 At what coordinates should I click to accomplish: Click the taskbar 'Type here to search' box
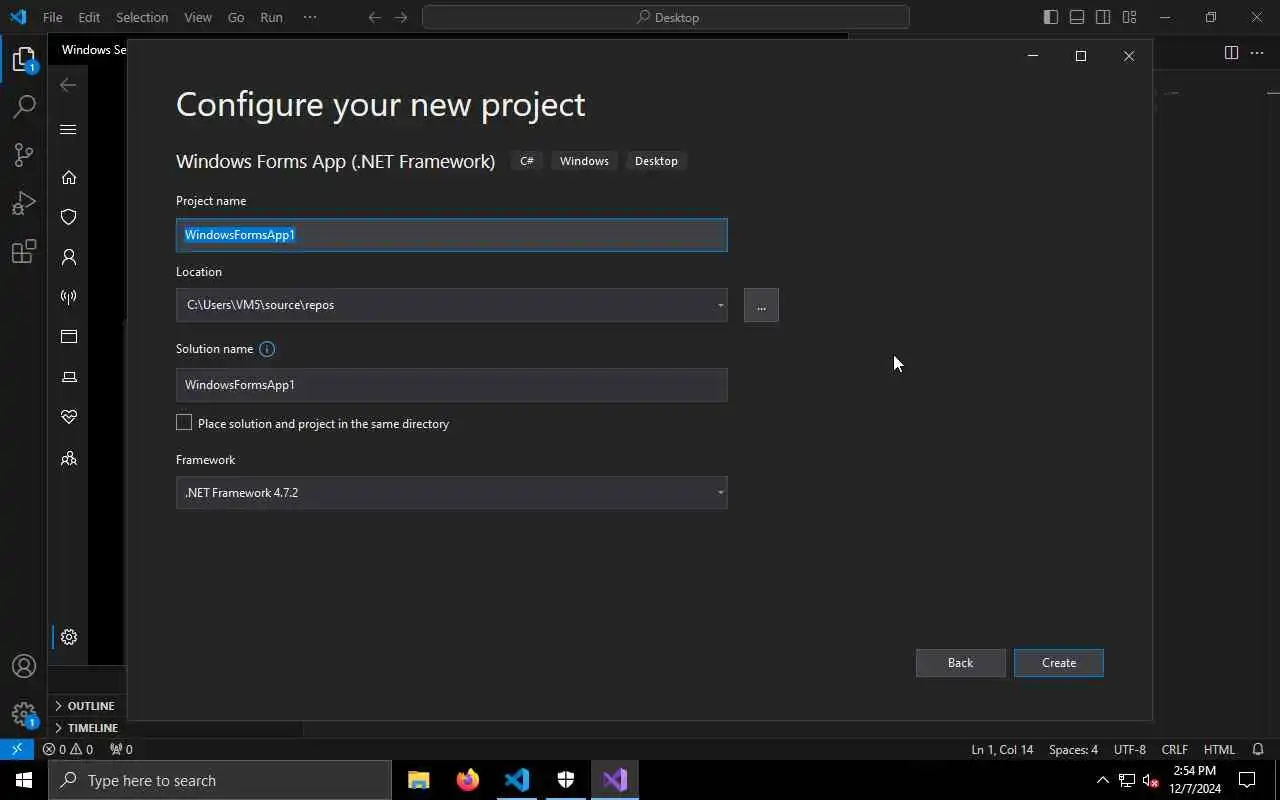220,780
